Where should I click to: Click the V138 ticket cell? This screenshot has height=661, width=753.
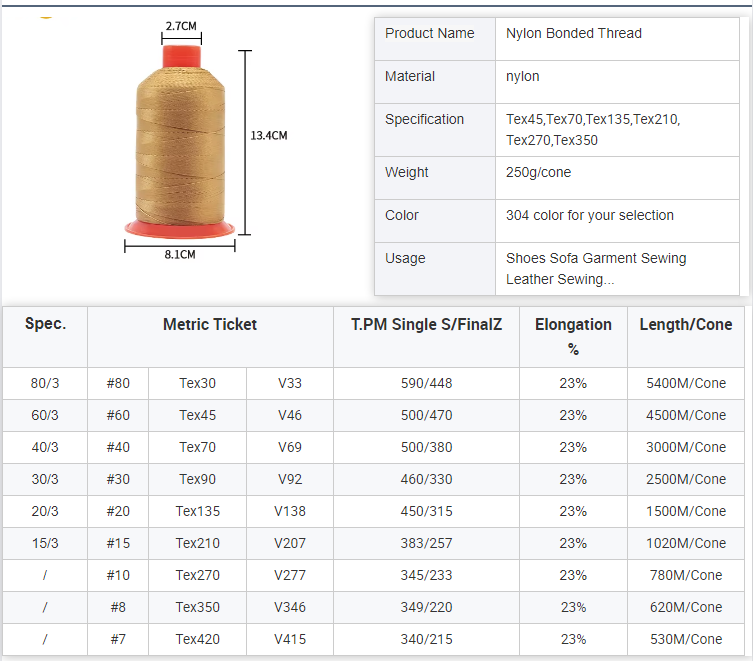(290, 511)
